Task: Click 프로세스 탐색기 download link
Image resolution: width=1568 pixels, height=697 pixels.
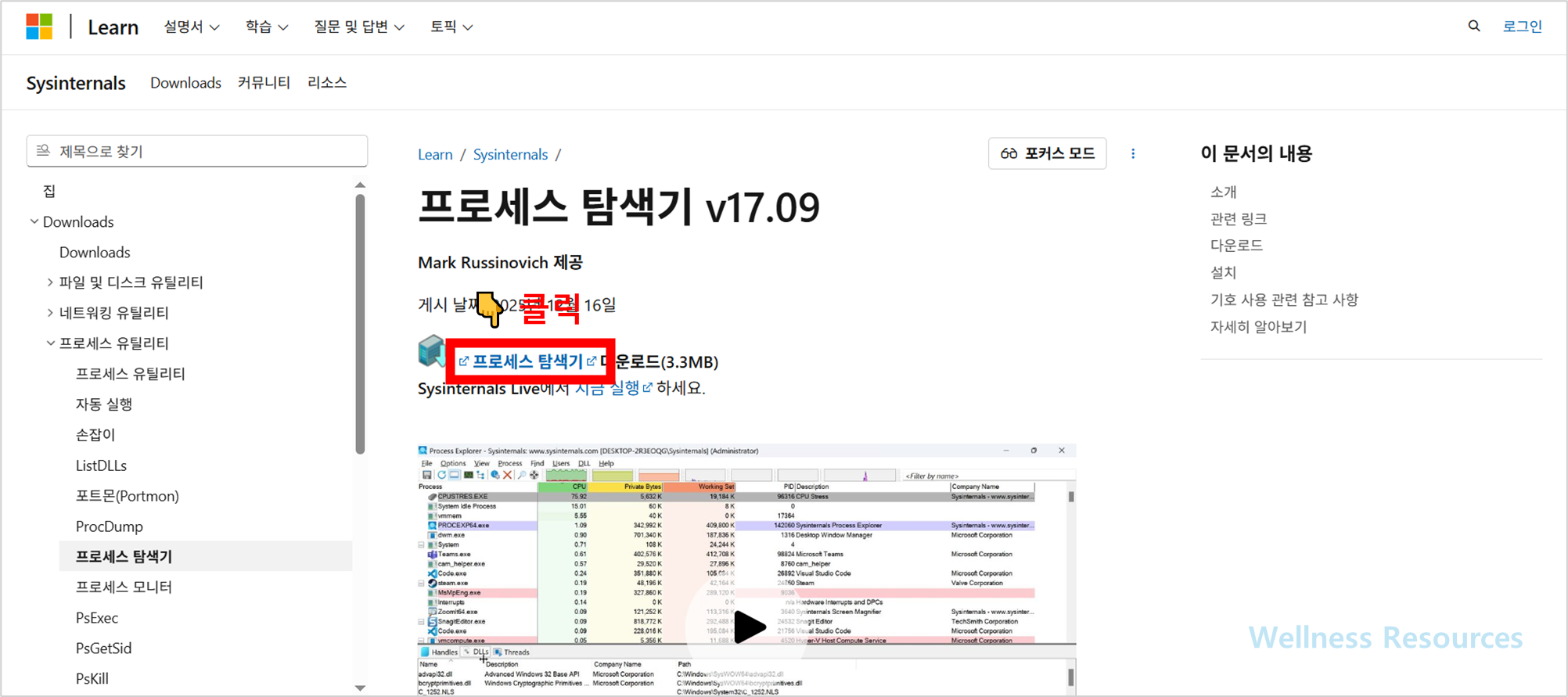Action: coord(527,361)
